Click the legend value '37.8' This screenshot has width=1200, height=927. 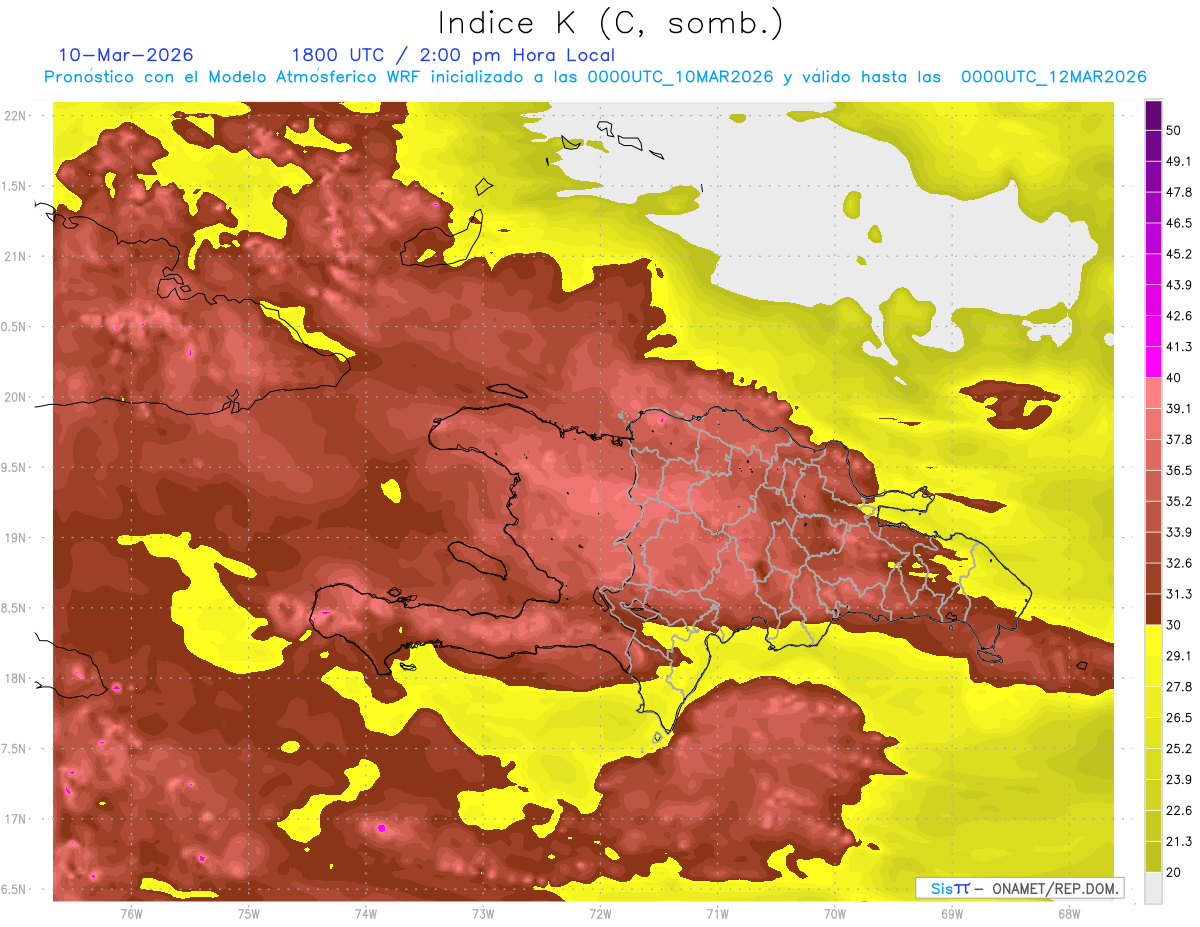[1178, 440]
